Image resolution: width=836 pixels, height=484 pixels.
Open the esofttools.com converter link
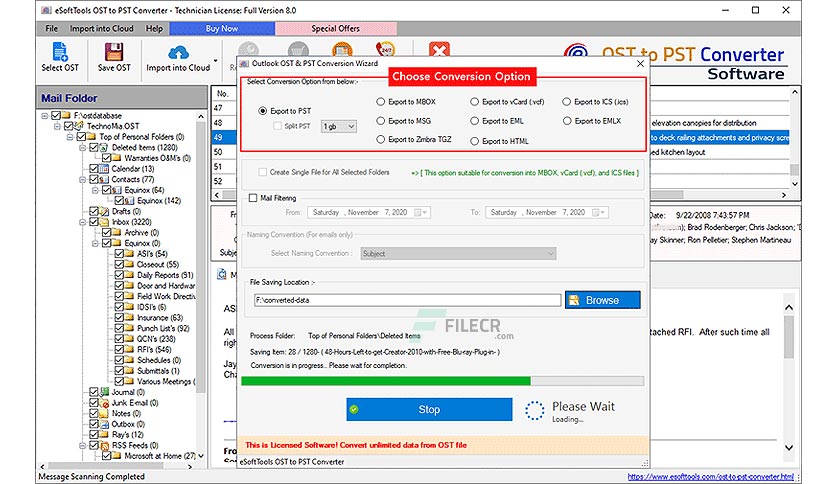[x=710, y=477]
